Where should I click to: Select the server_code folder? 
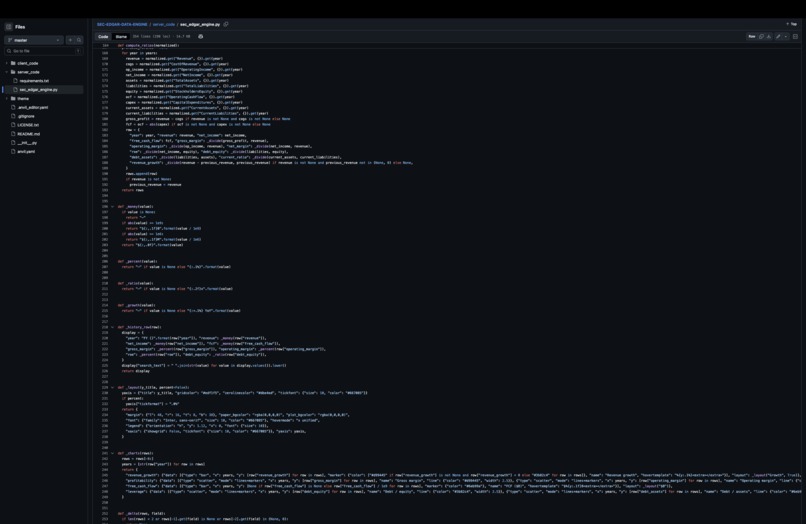coord(28,72)
